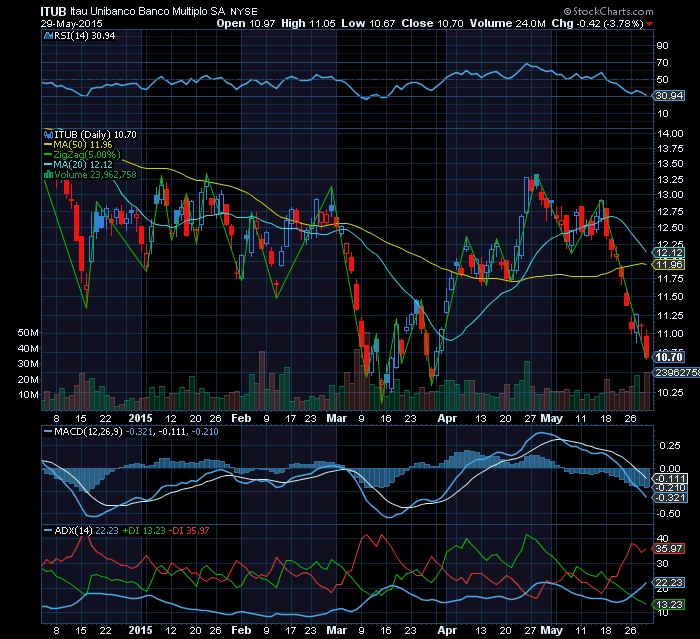Image resolution: width=700 pixels, height=639 pixels.
Task: Click the 11.96 price tag on right axis
Action: point(669,265)
